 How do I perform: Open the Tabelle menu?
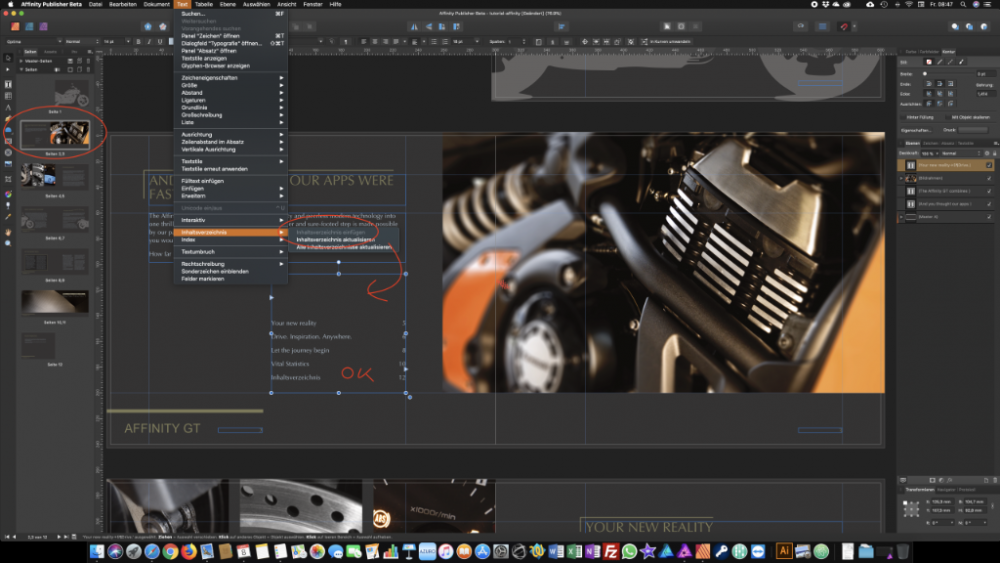203,4
